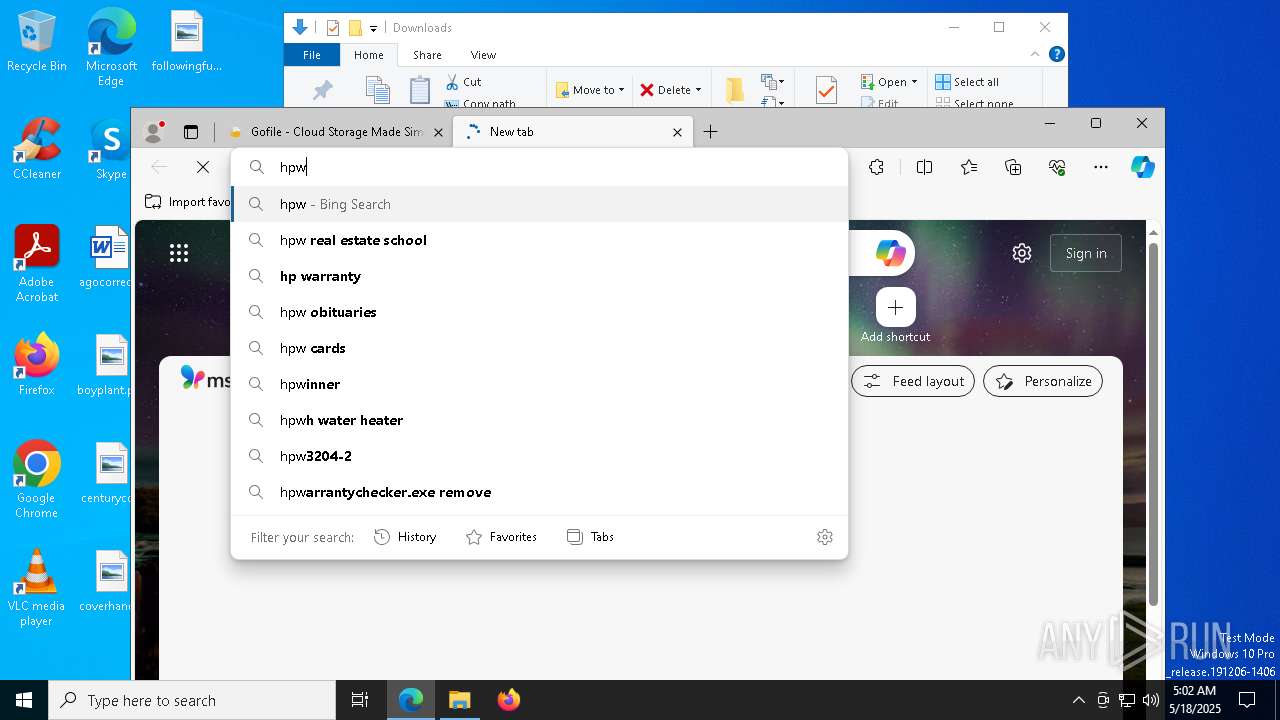This screenshot has height=720, width=1280.
Task: Open the apps grid launcher icon
Action: [x=179, y=253]
